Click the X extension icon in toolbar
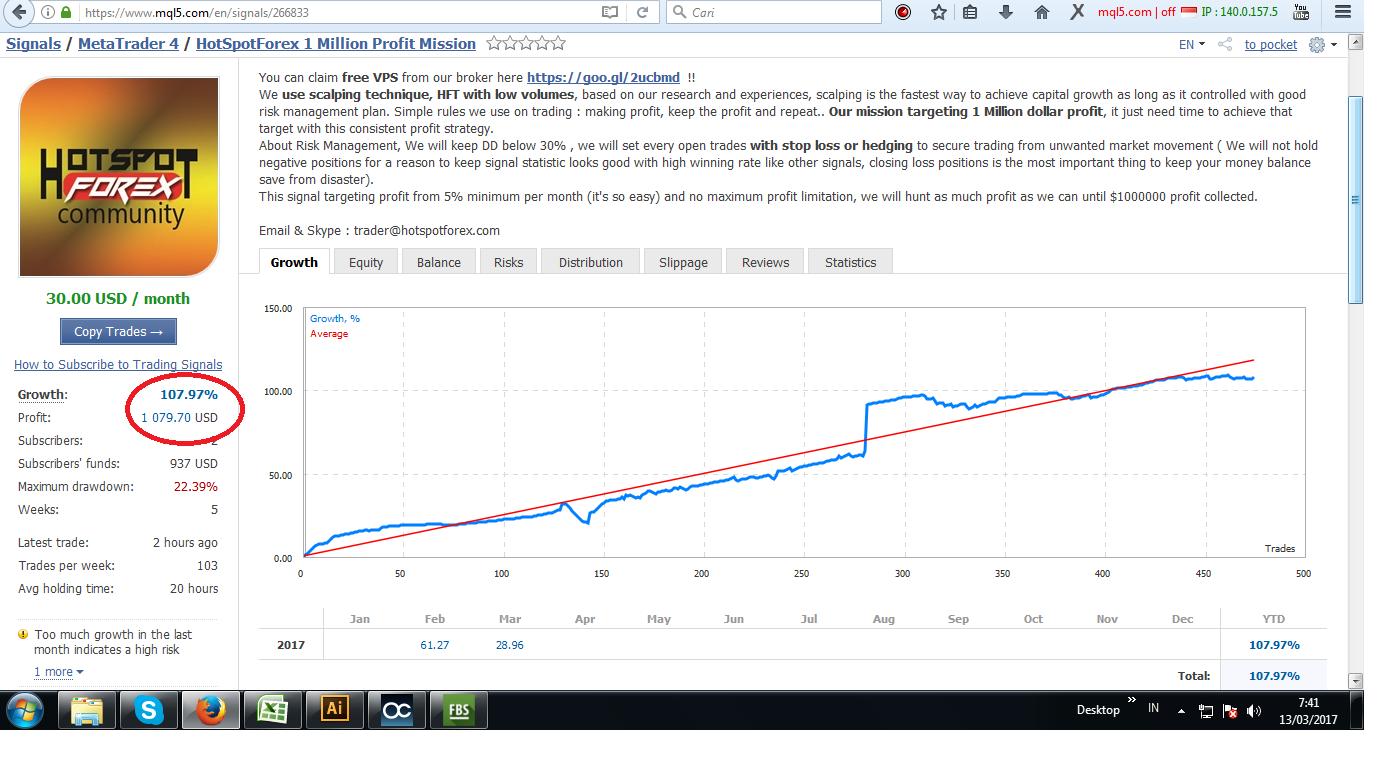 pos(1077,12)
